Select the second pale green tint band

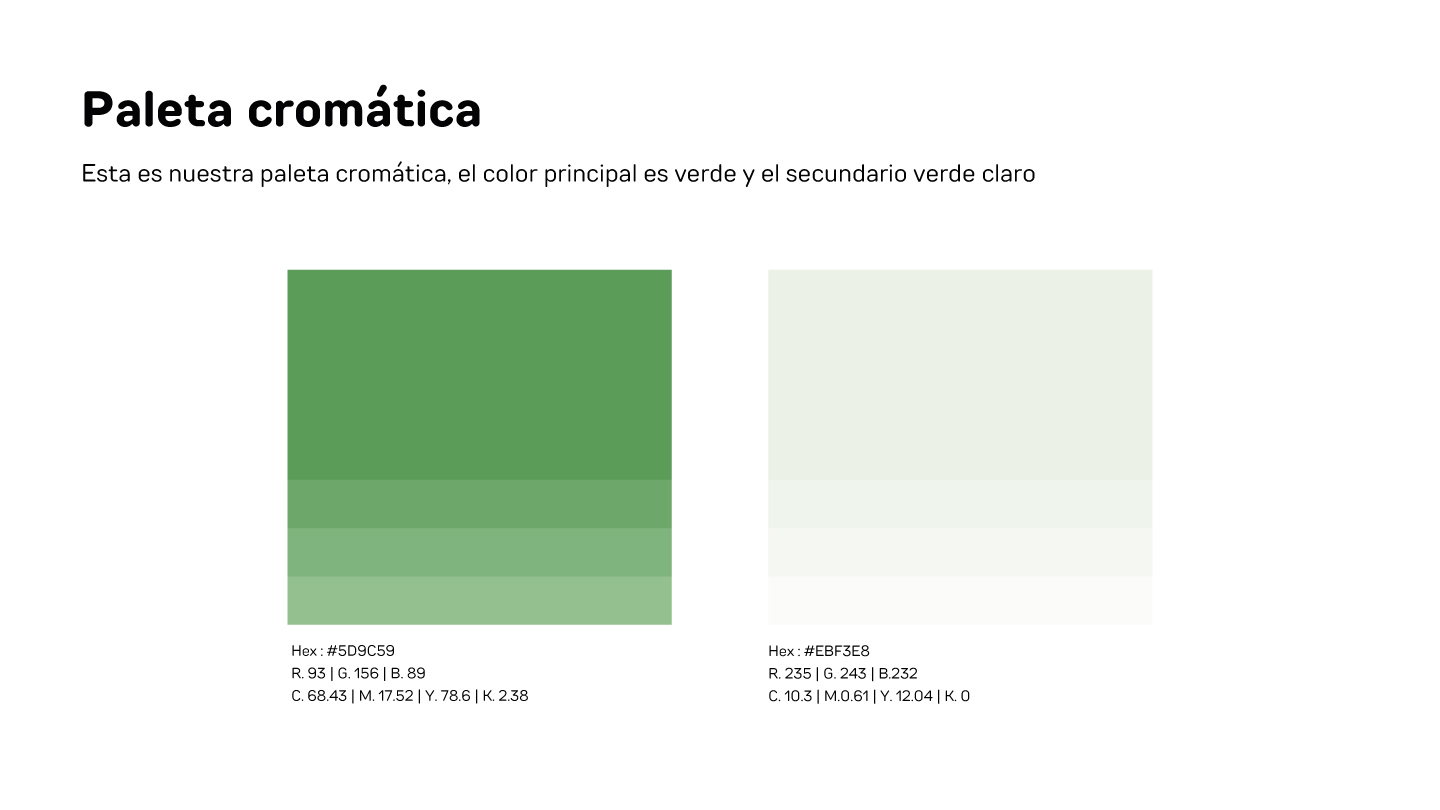(959, 504)
